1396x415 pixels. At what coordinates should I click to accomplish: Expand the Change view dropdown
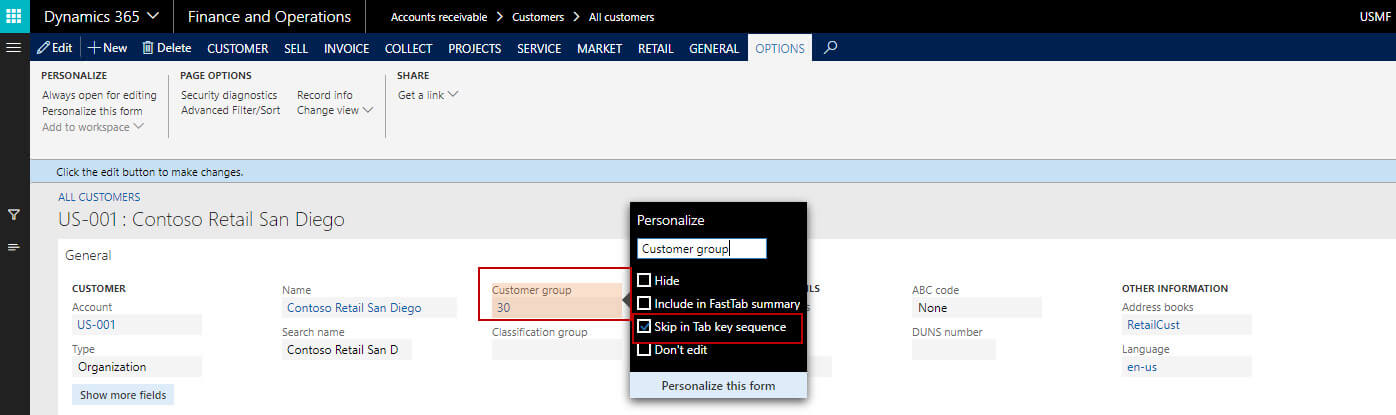click(x=335, y=110)
